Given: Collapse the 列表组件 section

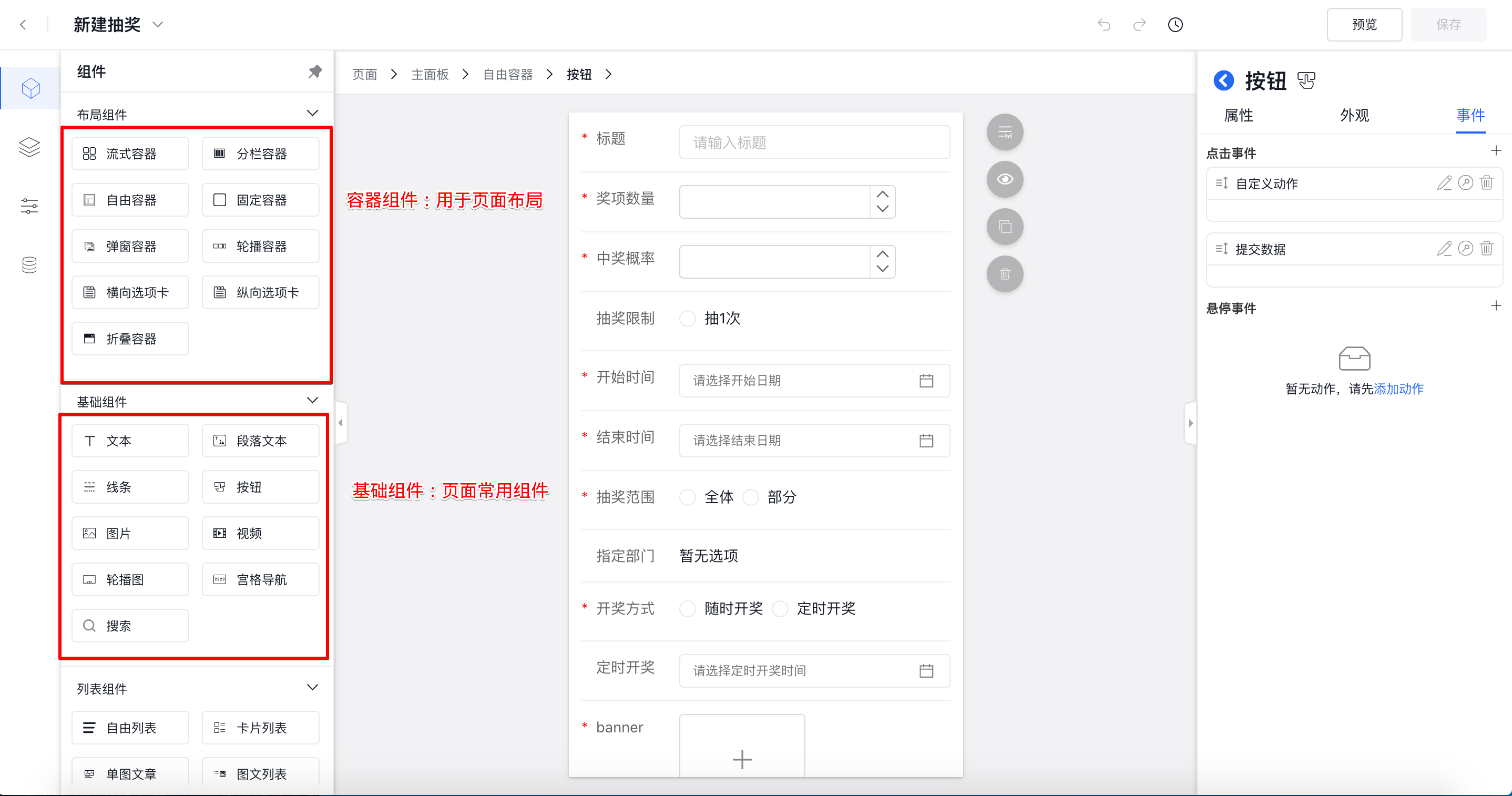Looking at the screenshot, I should [312, 687].
